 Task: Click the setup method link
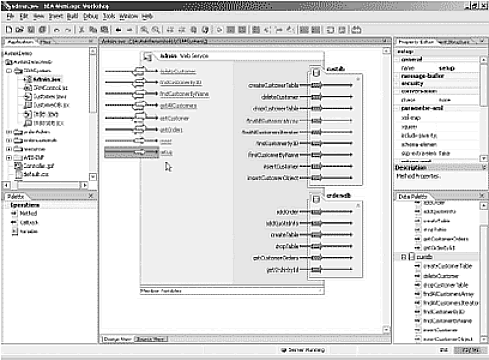(x=166, y=152)
